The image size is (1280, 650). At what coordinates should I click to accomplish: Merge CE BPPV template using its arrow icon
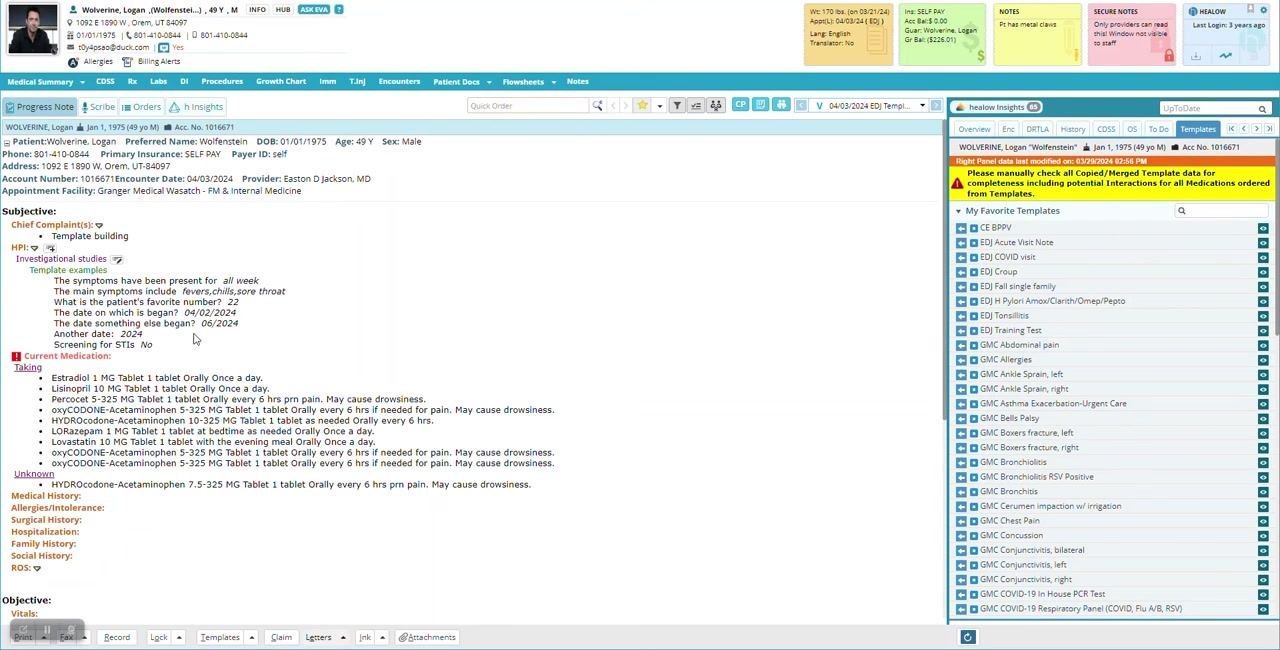(x=961, y=228)
